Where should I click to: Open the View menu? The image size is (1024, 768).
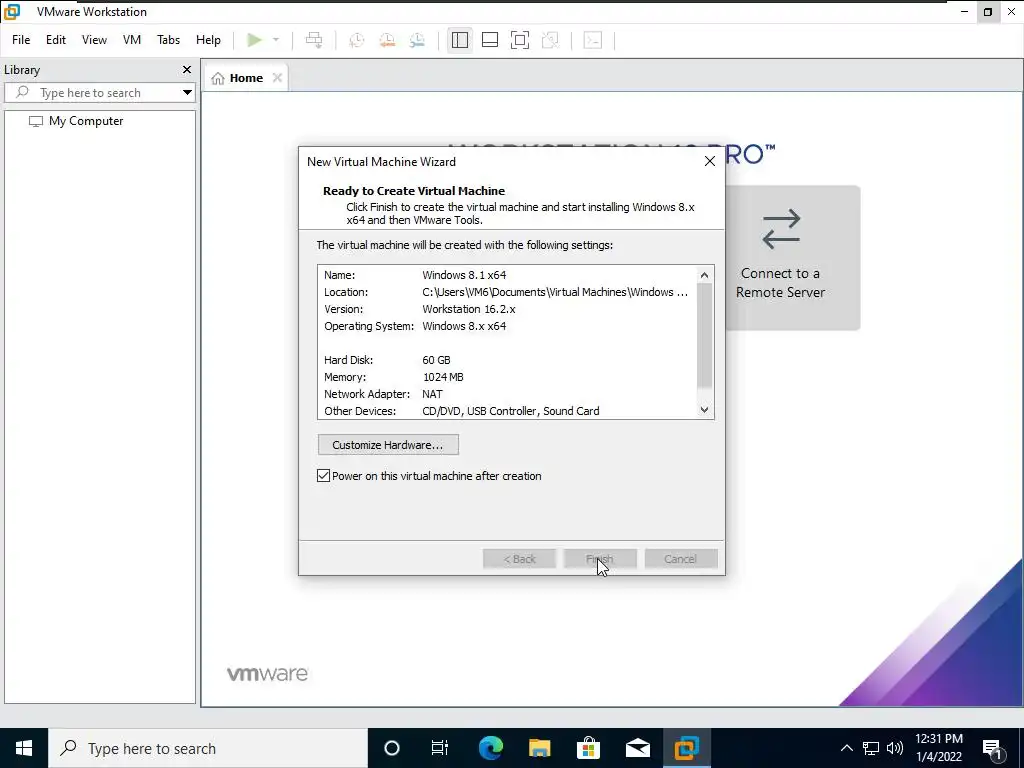pyautogui.click(x=94, y=40)
